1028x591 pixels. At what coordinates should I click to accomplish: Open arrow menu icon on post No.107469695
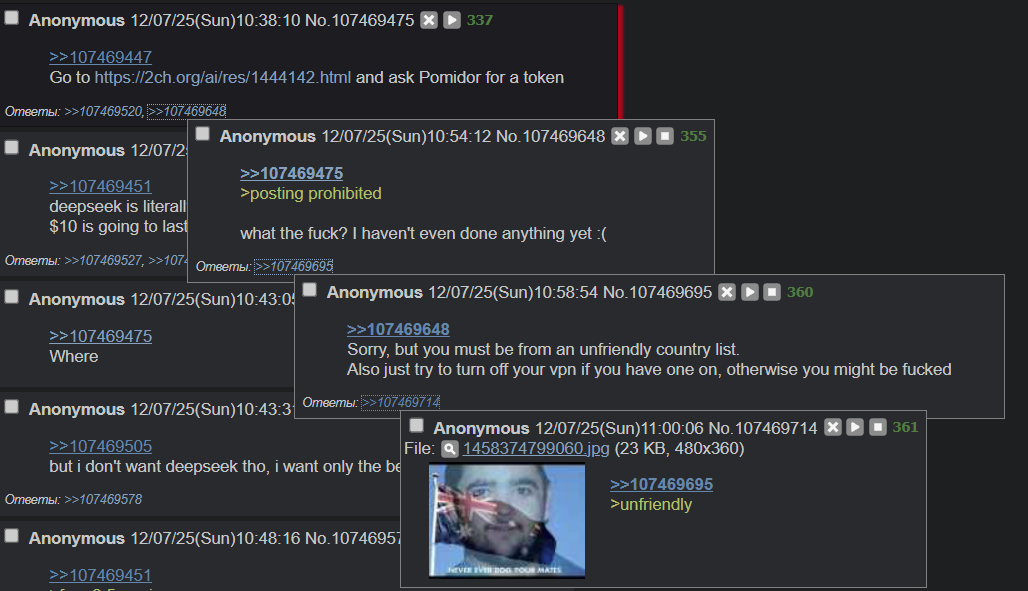tap(749, 292)
